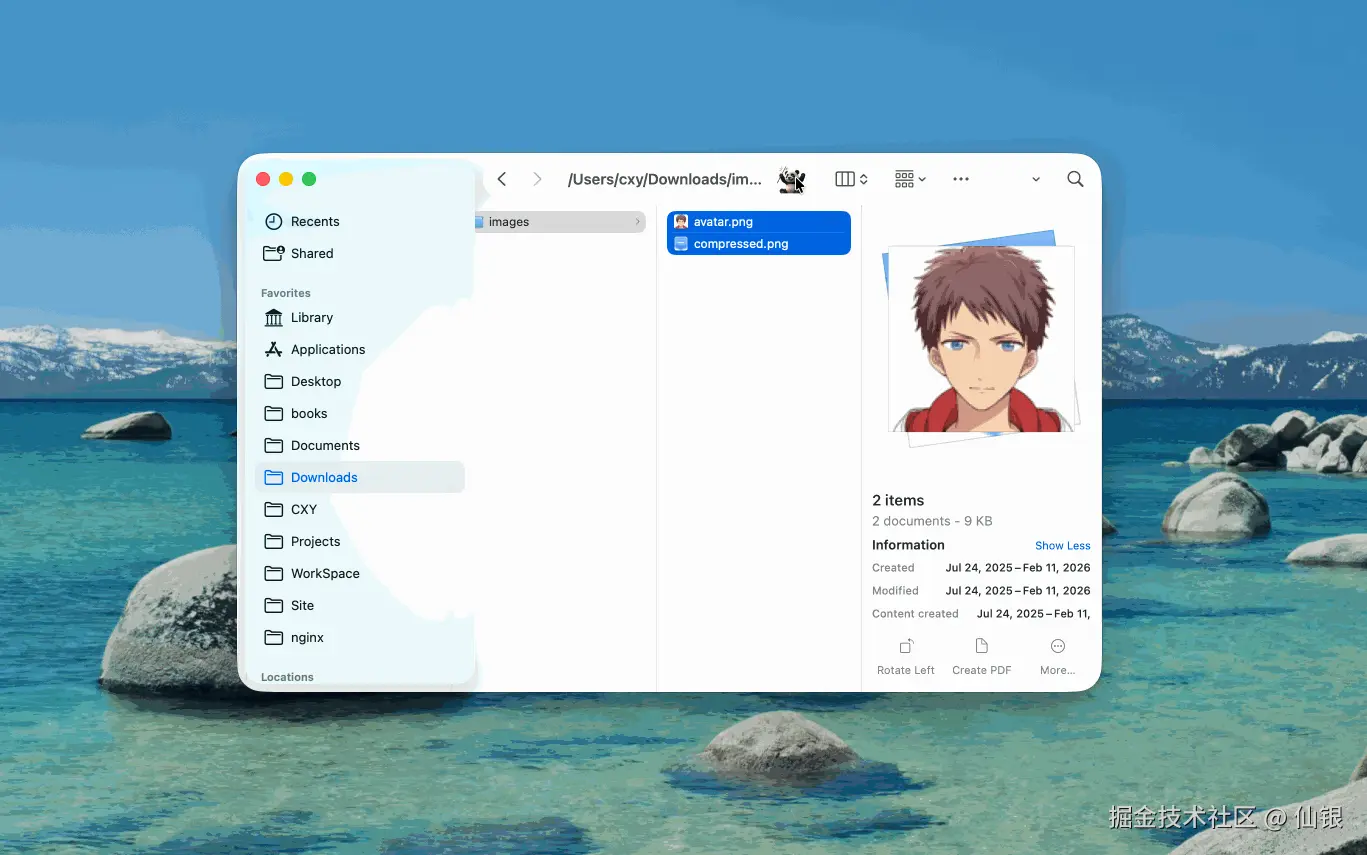Screen dimensions: 1367x855
Task: Collapse Information details with Show Less
Action: (1062, 545)
